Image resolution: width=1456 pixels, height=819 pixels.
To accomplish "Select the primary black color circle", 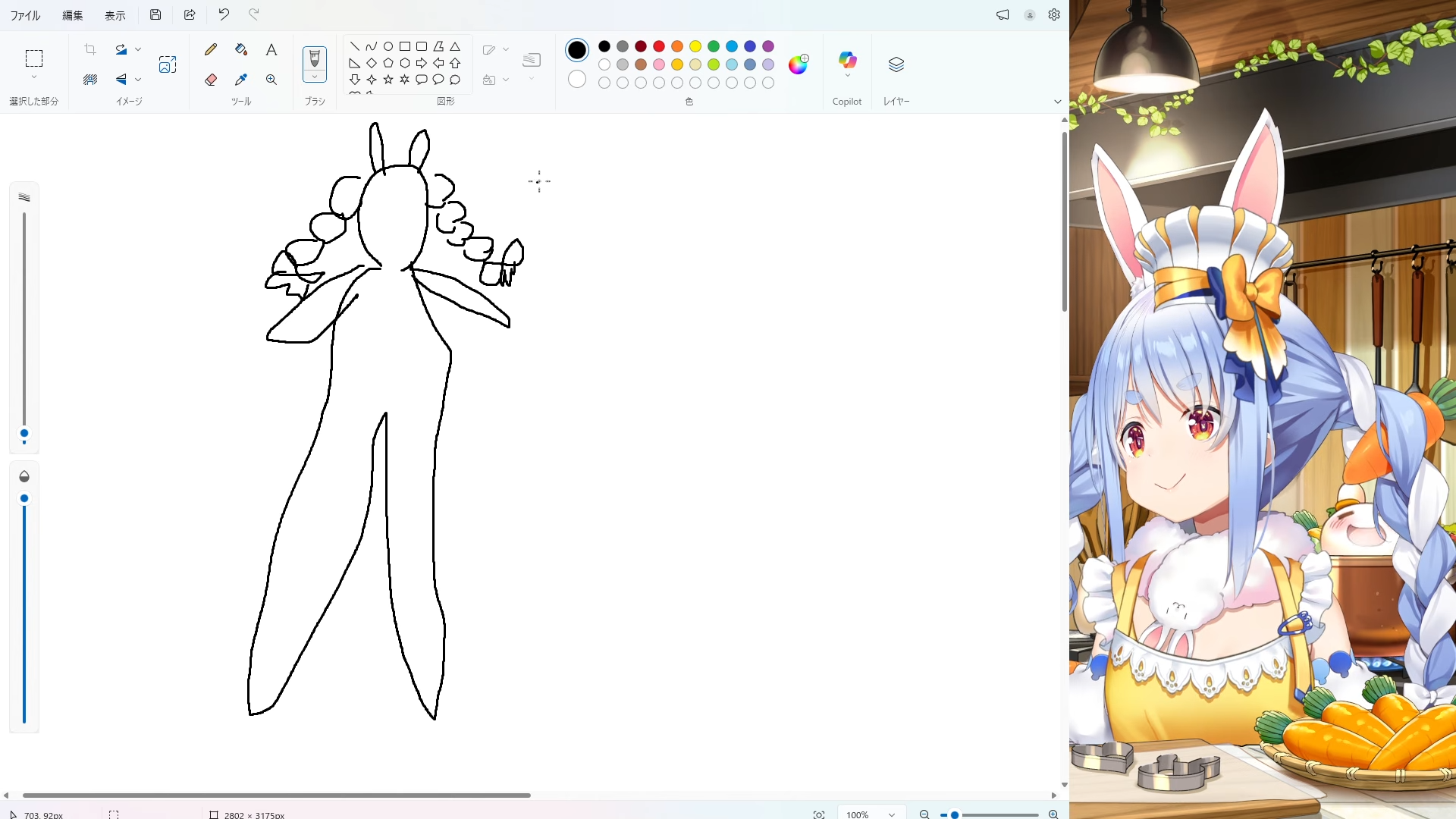I will (577, 50).
